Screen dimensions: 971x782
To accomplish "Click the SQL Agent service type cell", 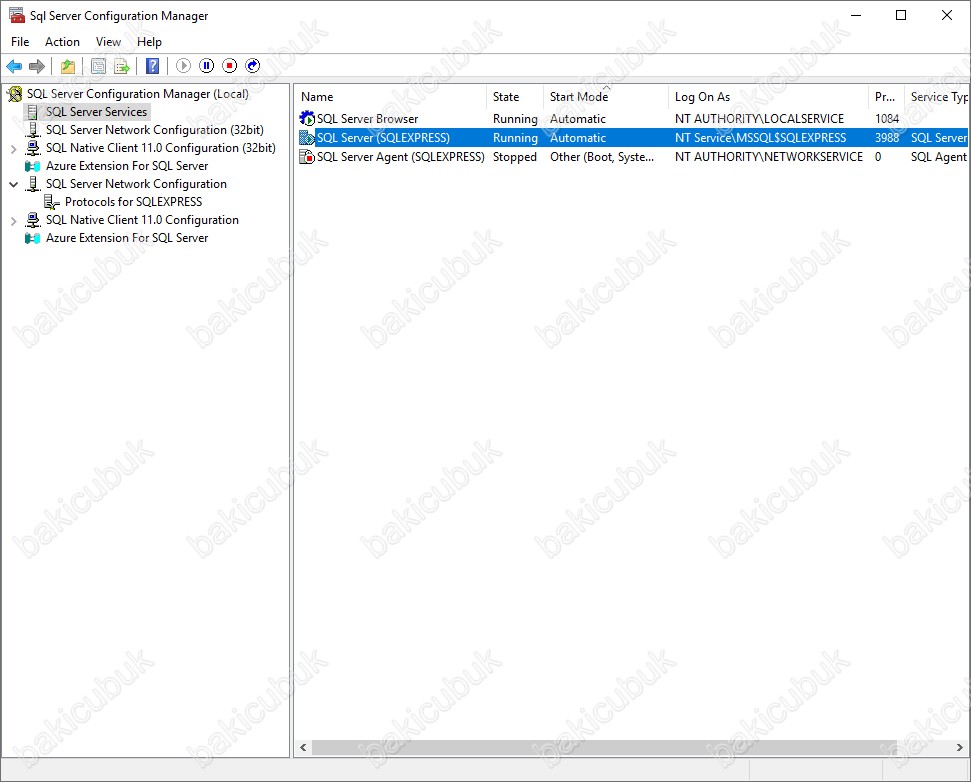I will pos(938,157).
